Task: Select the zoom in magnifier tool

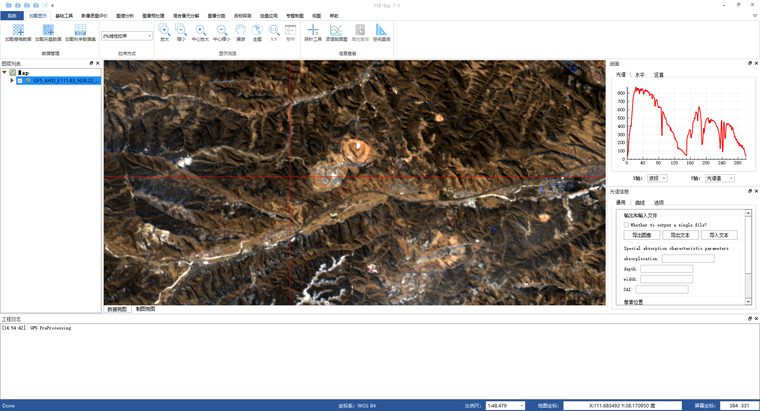Action: [x=164, y=30]
